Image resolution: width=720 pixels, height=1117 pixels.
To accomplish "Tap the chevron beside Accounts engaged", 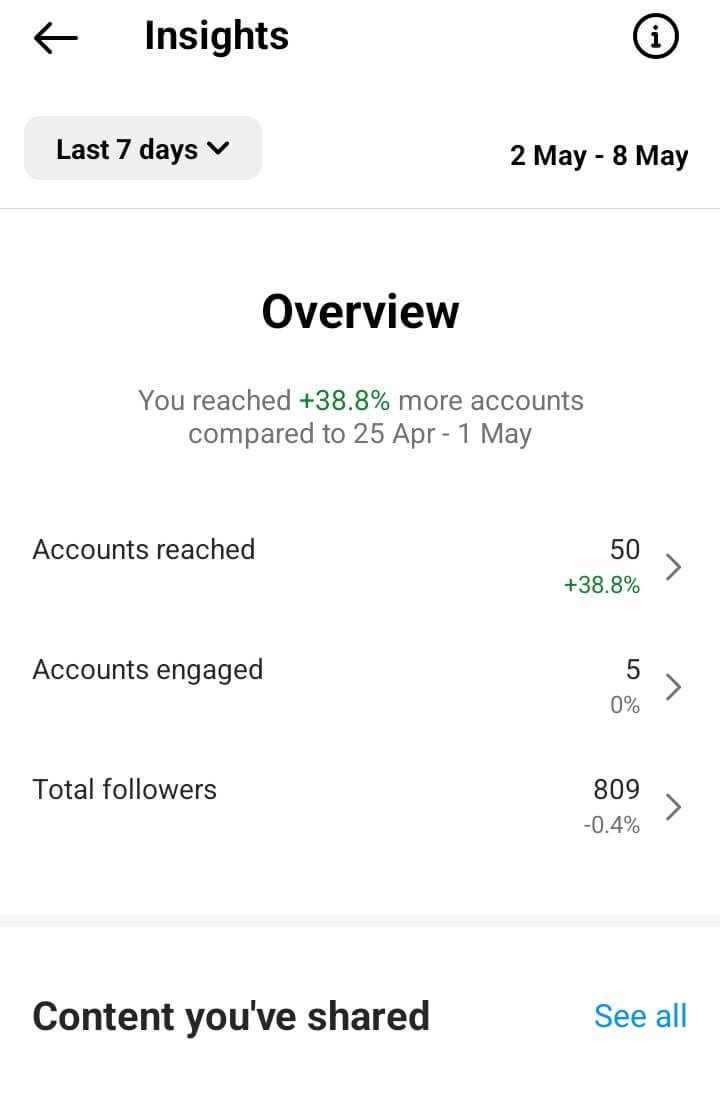I will point(673,686).
